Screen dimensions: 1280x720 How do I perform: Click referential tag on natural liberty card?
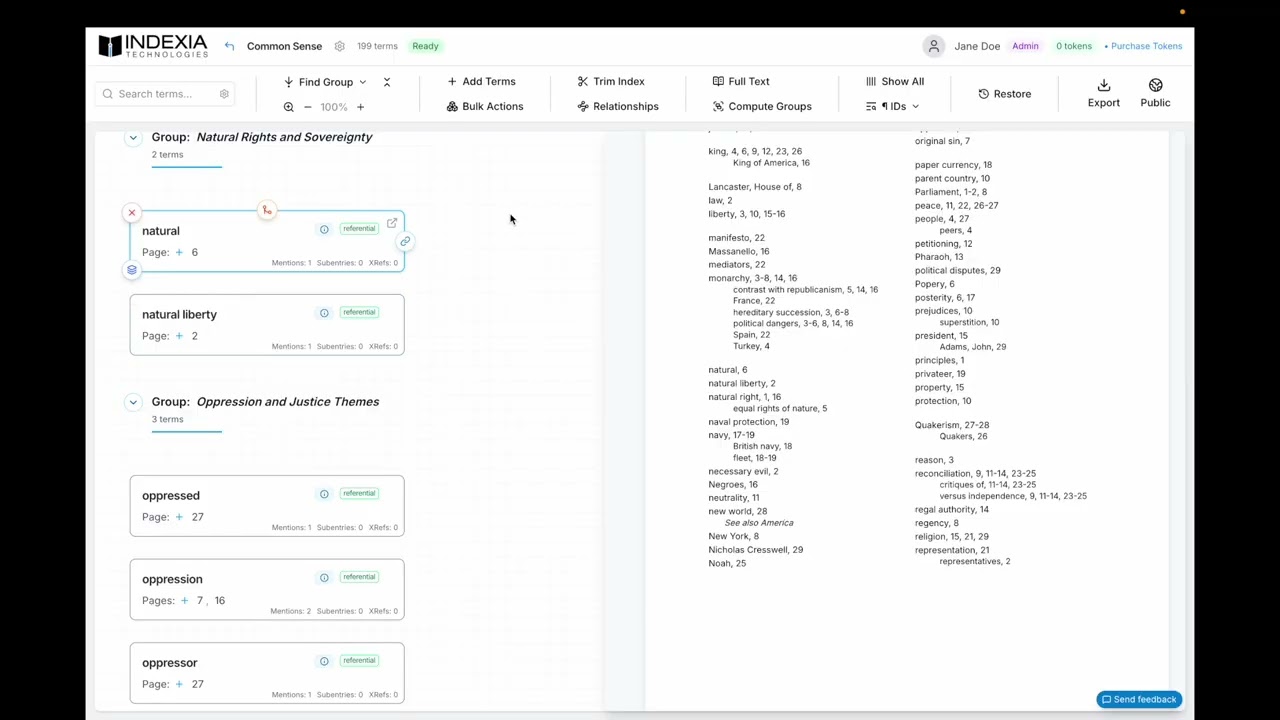click(x=359, y=312)
